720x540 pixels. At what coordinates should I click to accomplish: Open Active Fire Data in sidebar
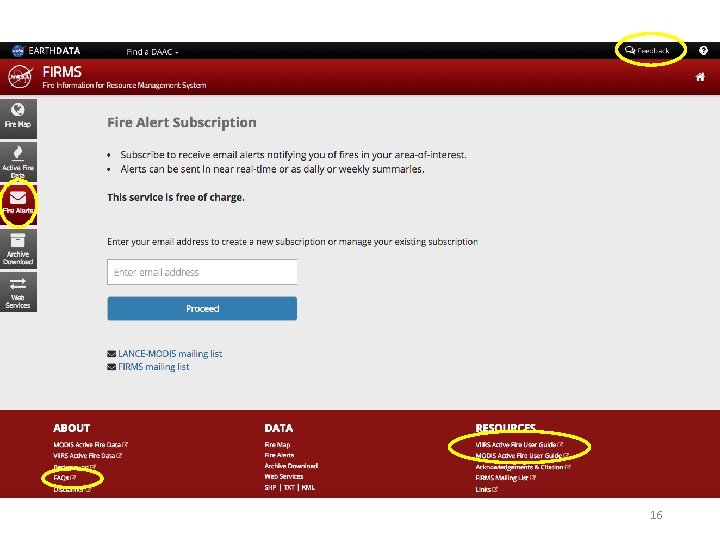click(x=18, y=162)
